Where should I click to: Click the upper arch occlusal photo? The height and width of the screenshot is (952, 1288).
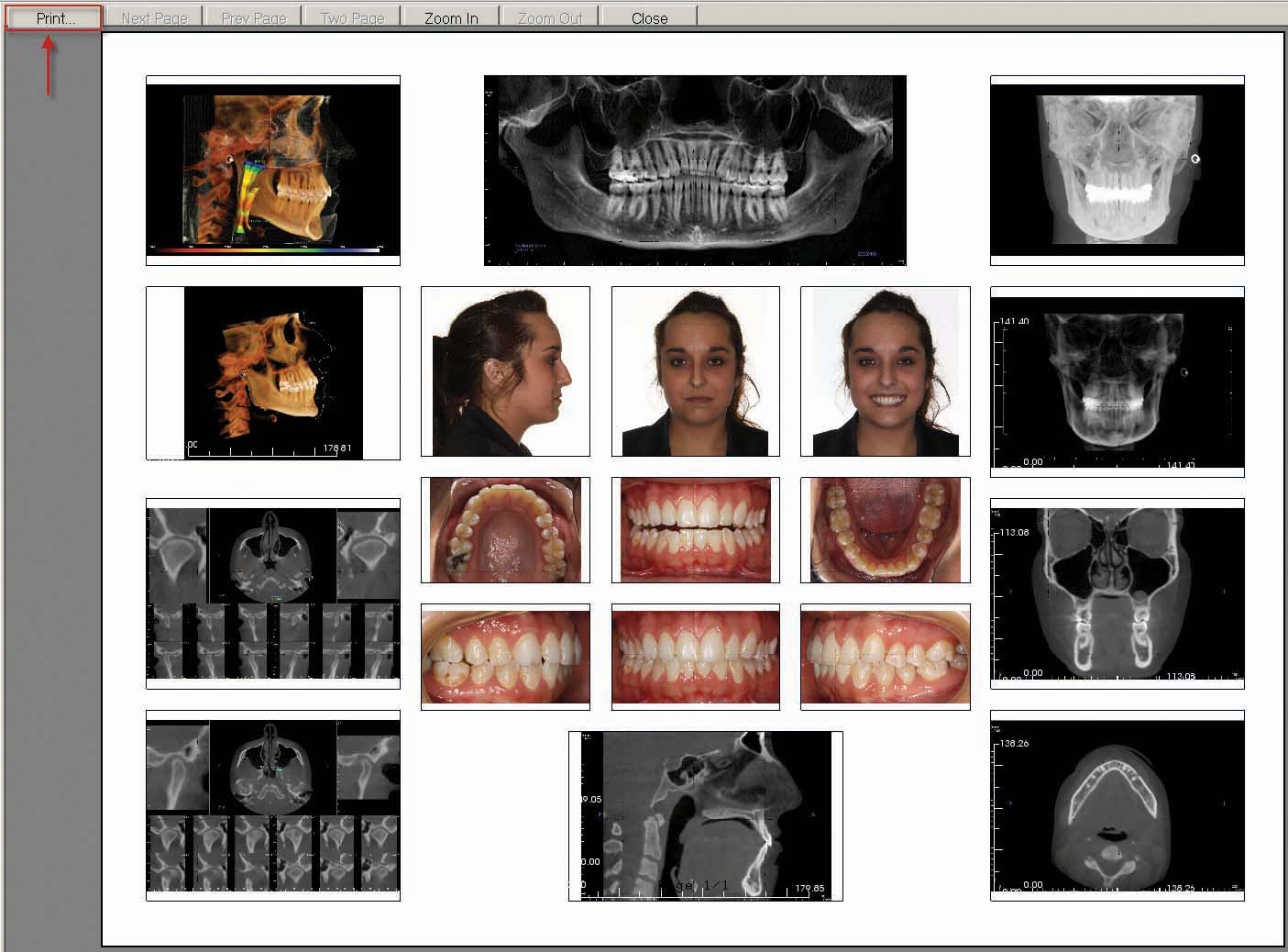pos(505,530)
